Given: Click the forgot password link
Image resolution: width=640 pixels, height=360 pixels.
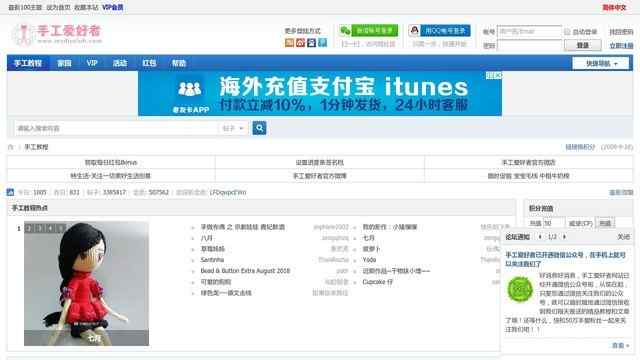Looking at the screenshot, I should [x=621, y=32].
